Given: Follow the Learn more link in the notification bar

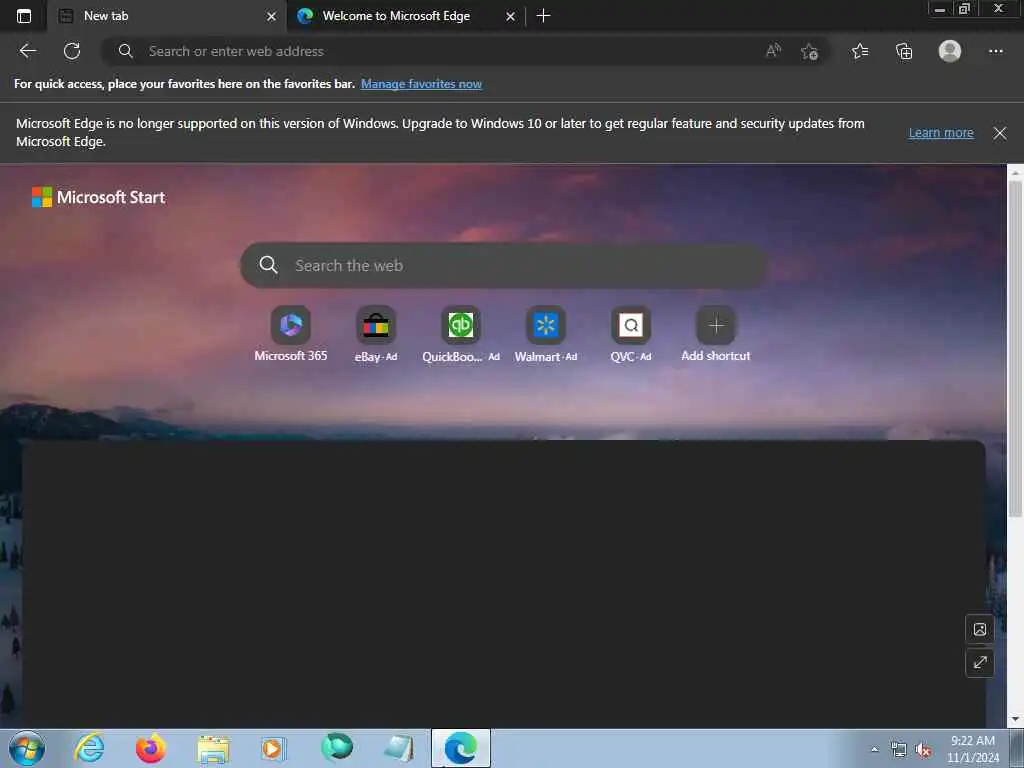Looking at the screenshot, I should click(x=941, y=133).
